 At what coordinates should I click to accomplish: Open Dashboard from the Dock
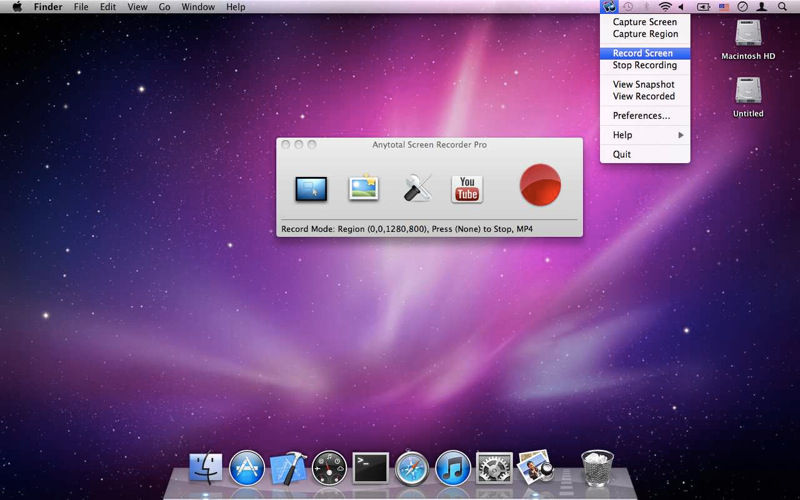point(329,468)
